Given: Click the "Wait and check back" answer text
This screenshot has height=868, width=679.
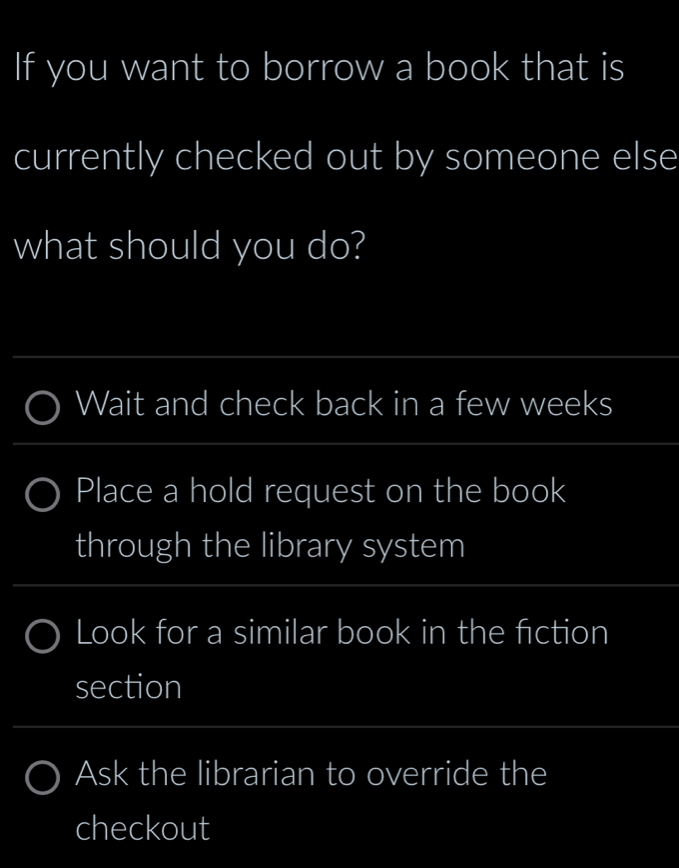Looking at the screenshot, I should 344,404.
